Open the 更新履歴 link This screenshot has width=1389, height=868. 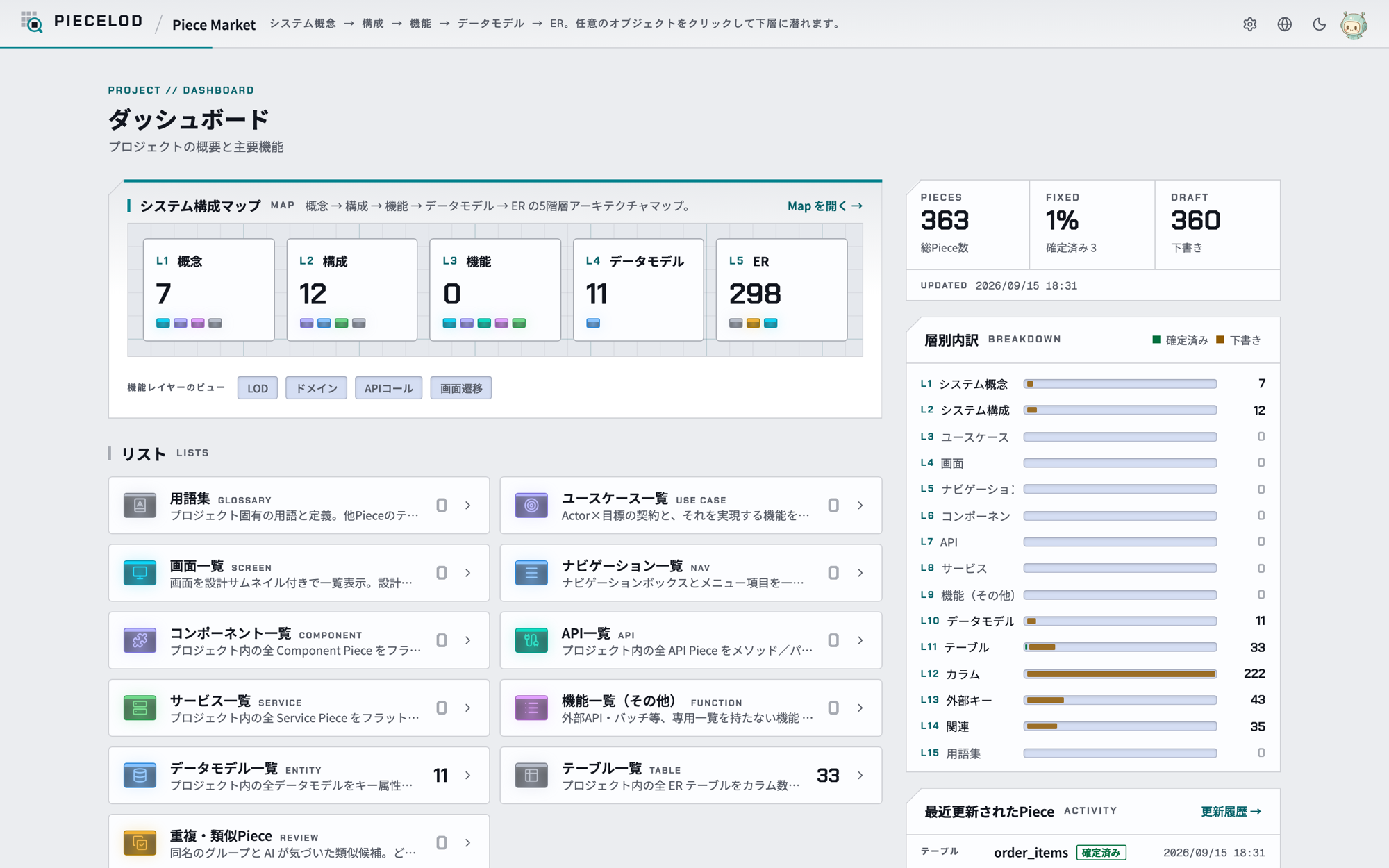(1231, 812)
